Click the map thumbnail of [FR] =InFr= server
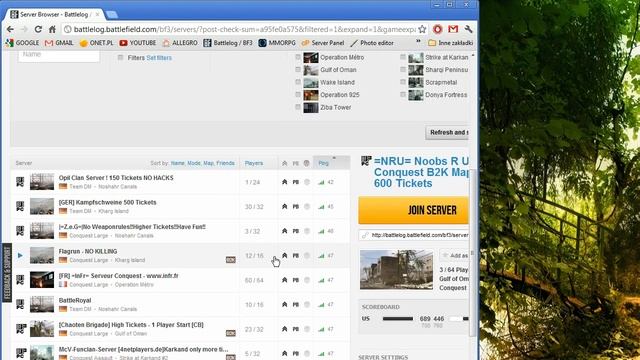 (x=42, y=280)
